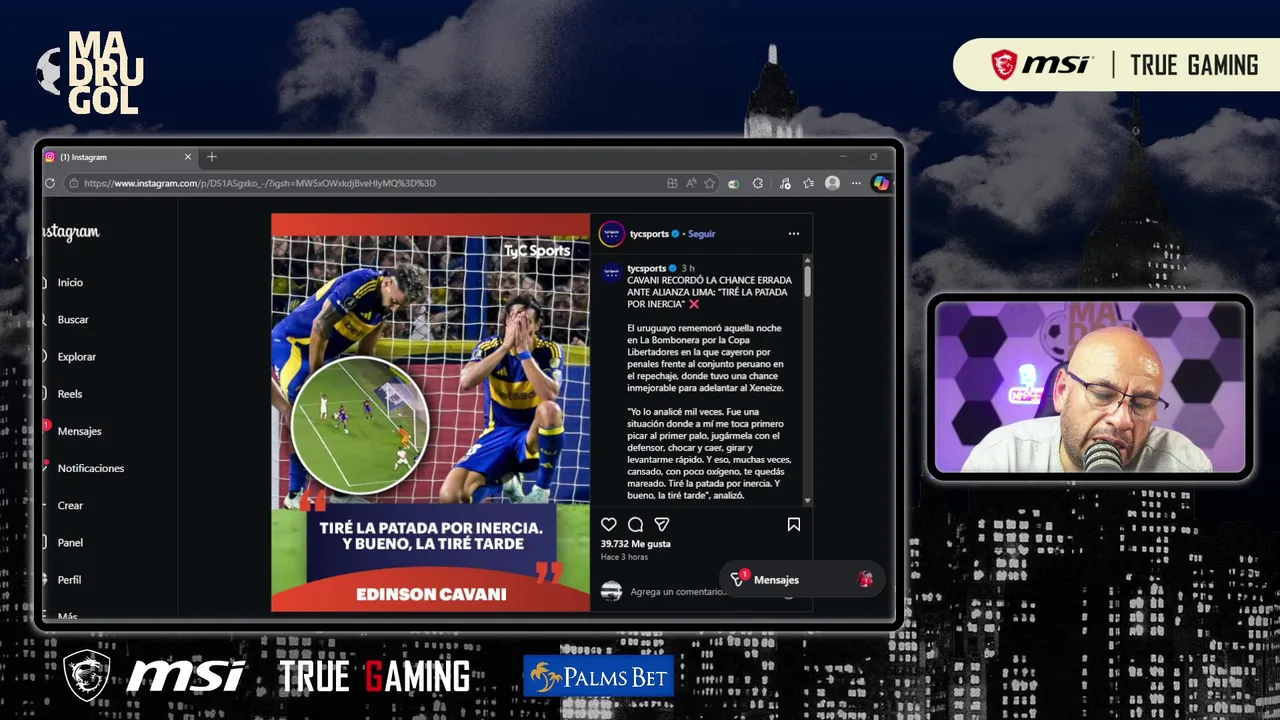
Task: View who liked: 39.732 Me gusta
Action: click(636, 544)
